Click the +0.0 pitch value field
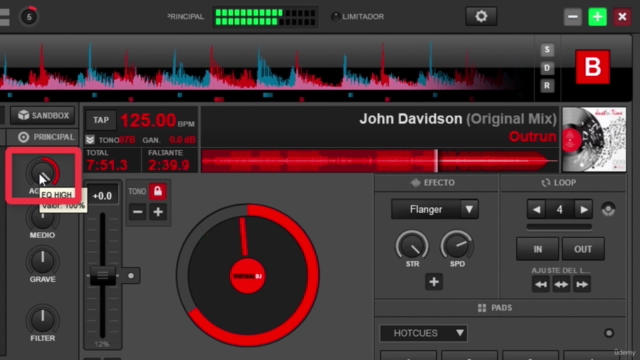 pos(102,196)
